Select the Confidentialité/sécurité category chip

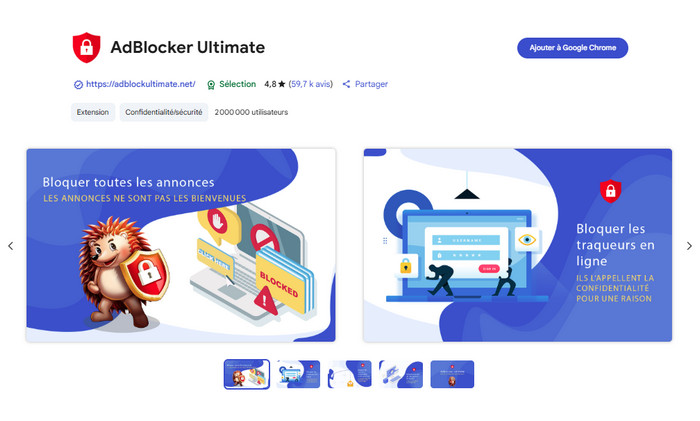(164, 112)
